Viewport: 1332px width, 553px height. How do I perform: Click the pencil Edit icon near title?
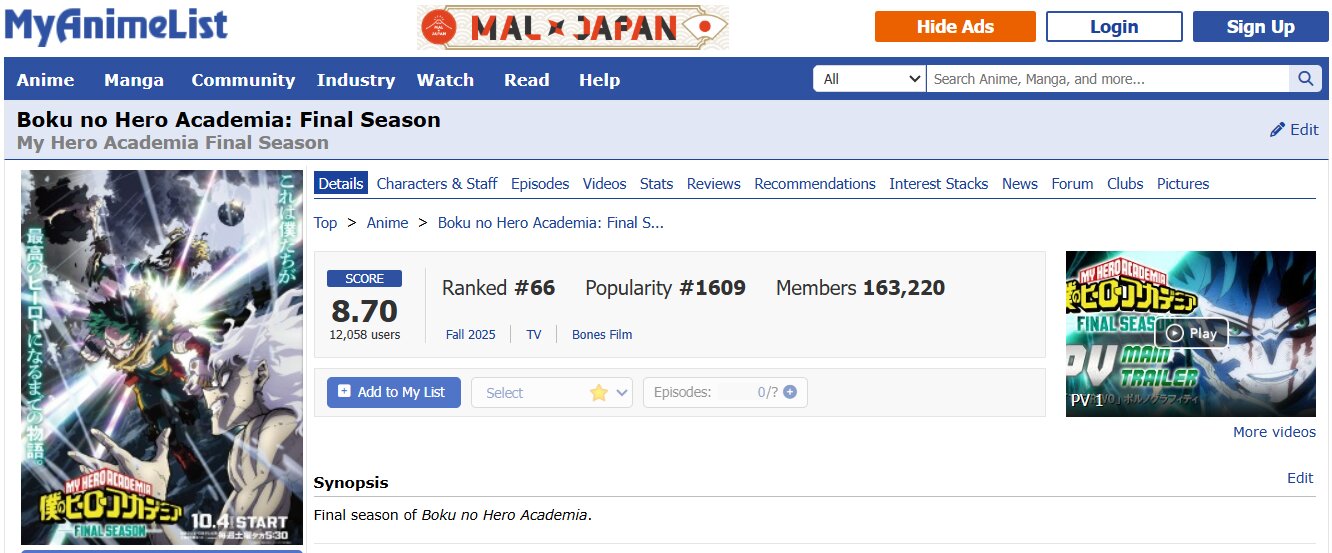pos(1278,130)
